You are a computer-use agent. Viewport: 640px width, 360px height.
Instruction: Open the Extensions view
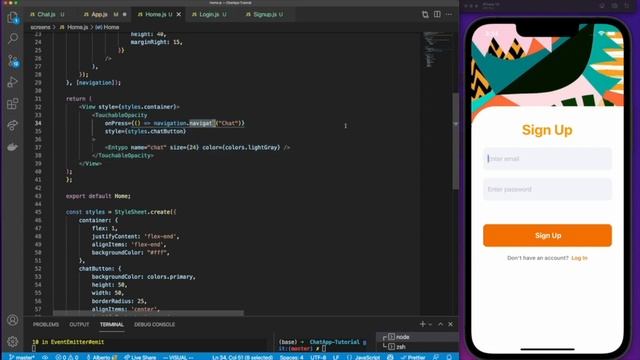coord(13,104)
